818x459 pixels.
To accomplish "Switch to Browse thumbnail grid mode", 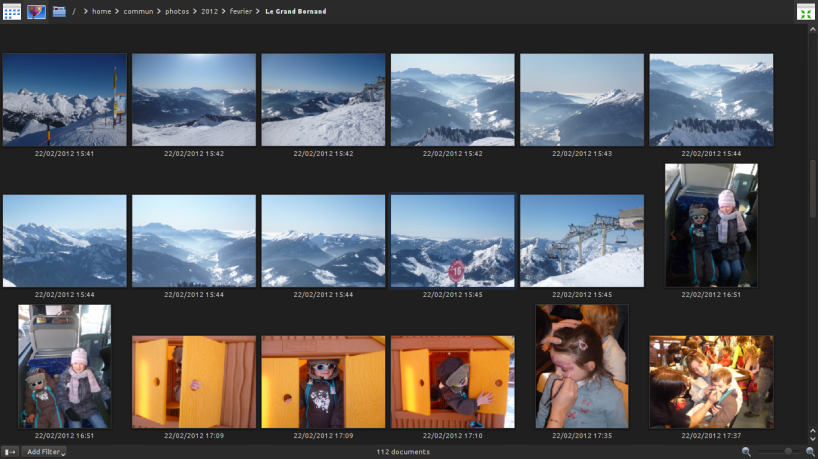I will [x=12, y=11].
